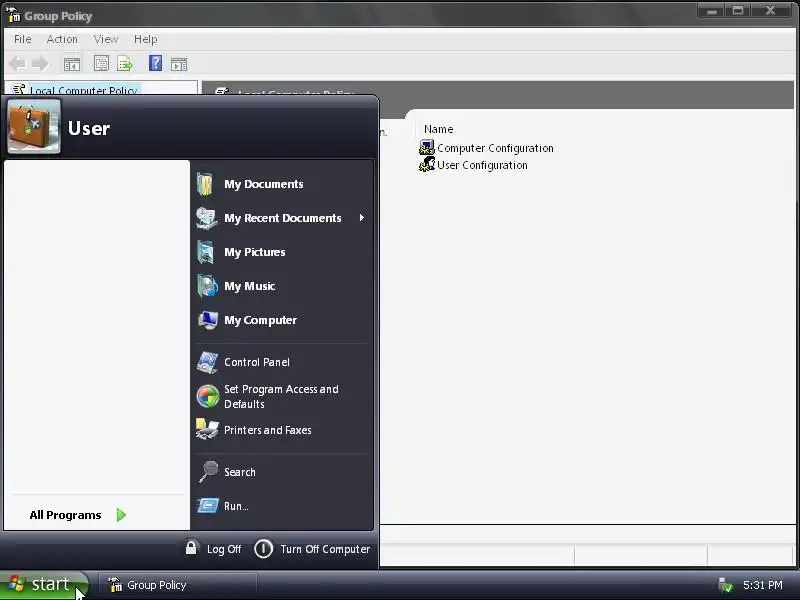Click Group Policy title bar icon

pyautogui.click(x=14, y=15)
